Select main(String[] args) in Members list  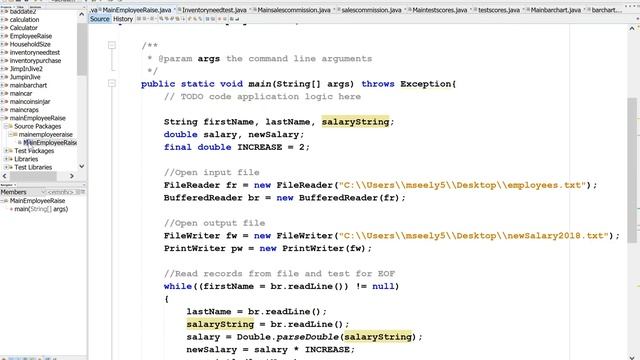pyautogui.click(x=41, y=209)
